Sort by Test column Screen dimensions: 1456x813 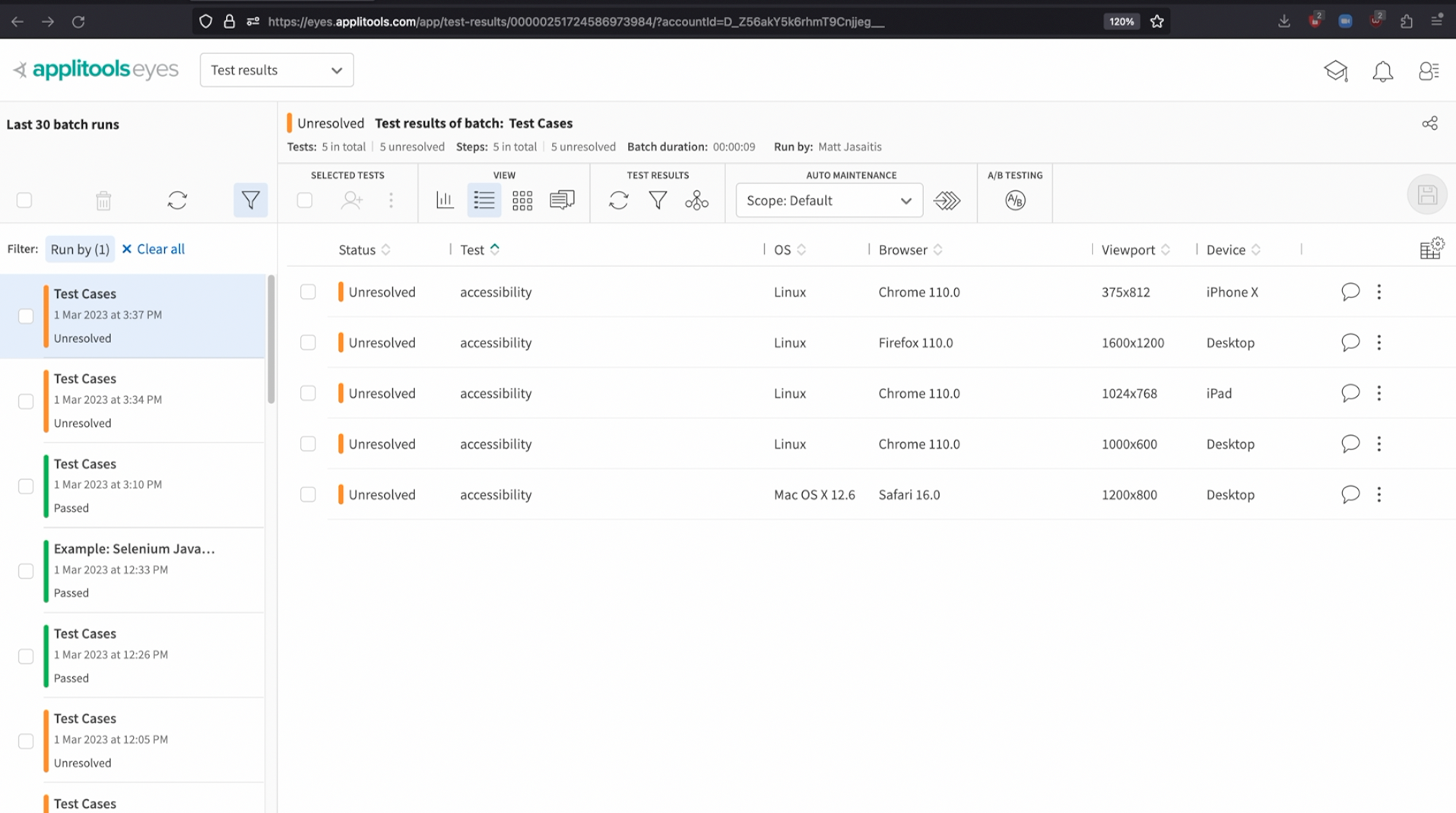coord(480,249)
